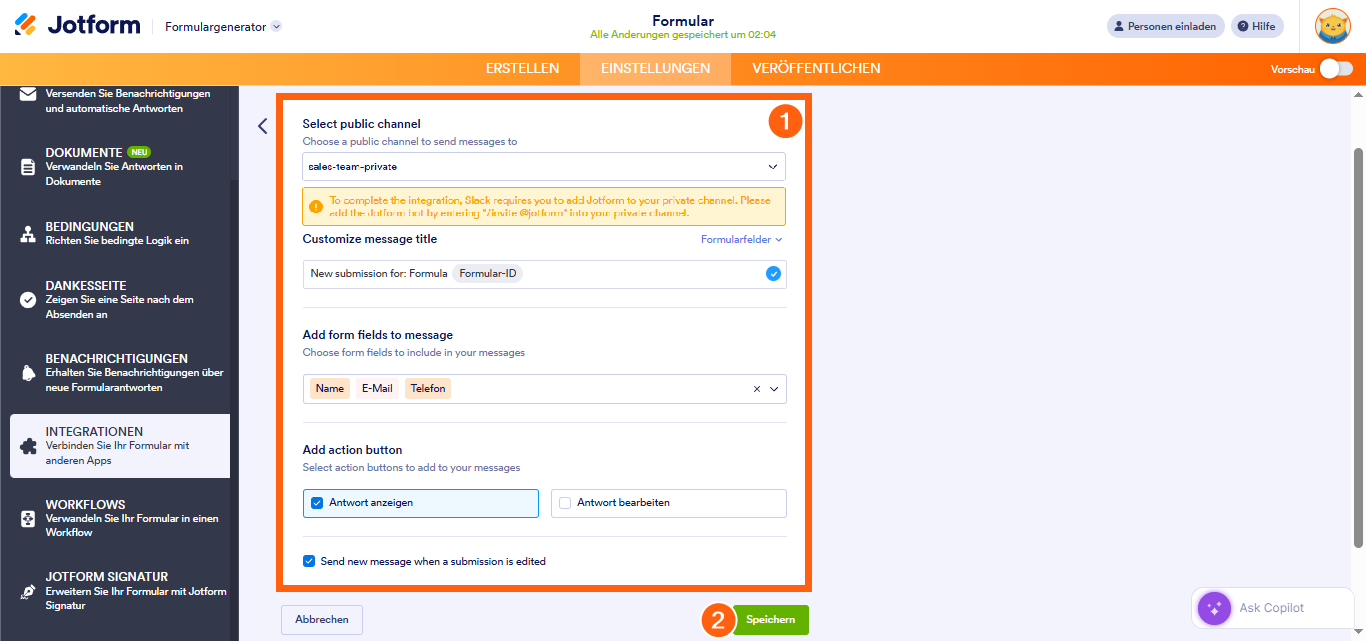
Task: Click the green Speichern button
Action: click(770, 620)
